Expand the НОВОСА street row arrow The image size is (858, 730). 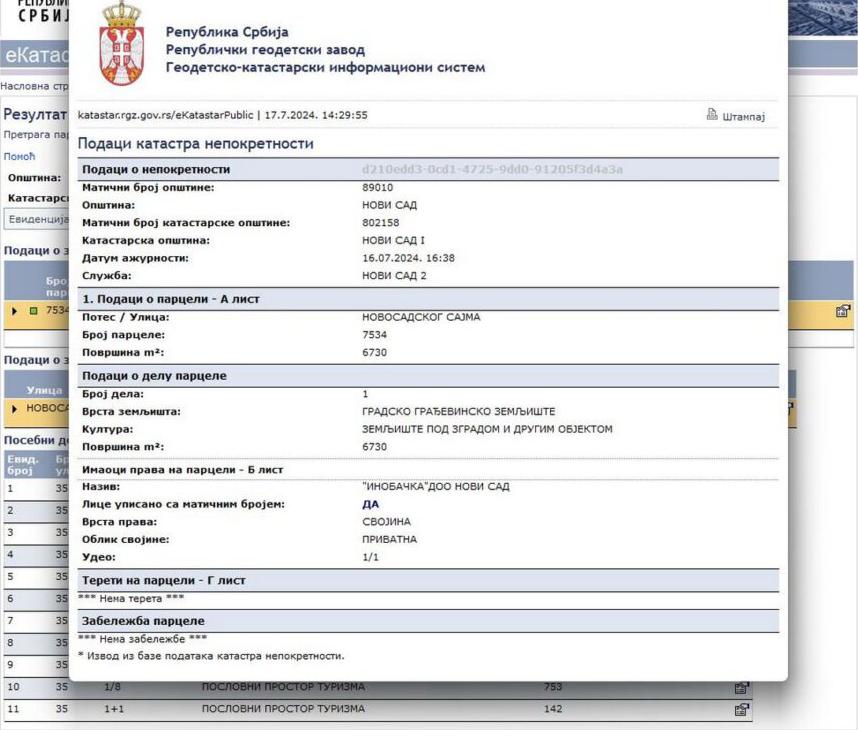[14, 409]
